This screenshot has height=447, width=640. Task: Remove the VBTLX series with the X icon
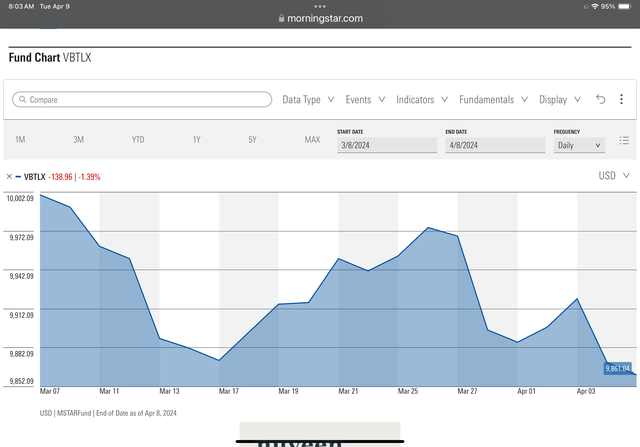tap(9, 176)
